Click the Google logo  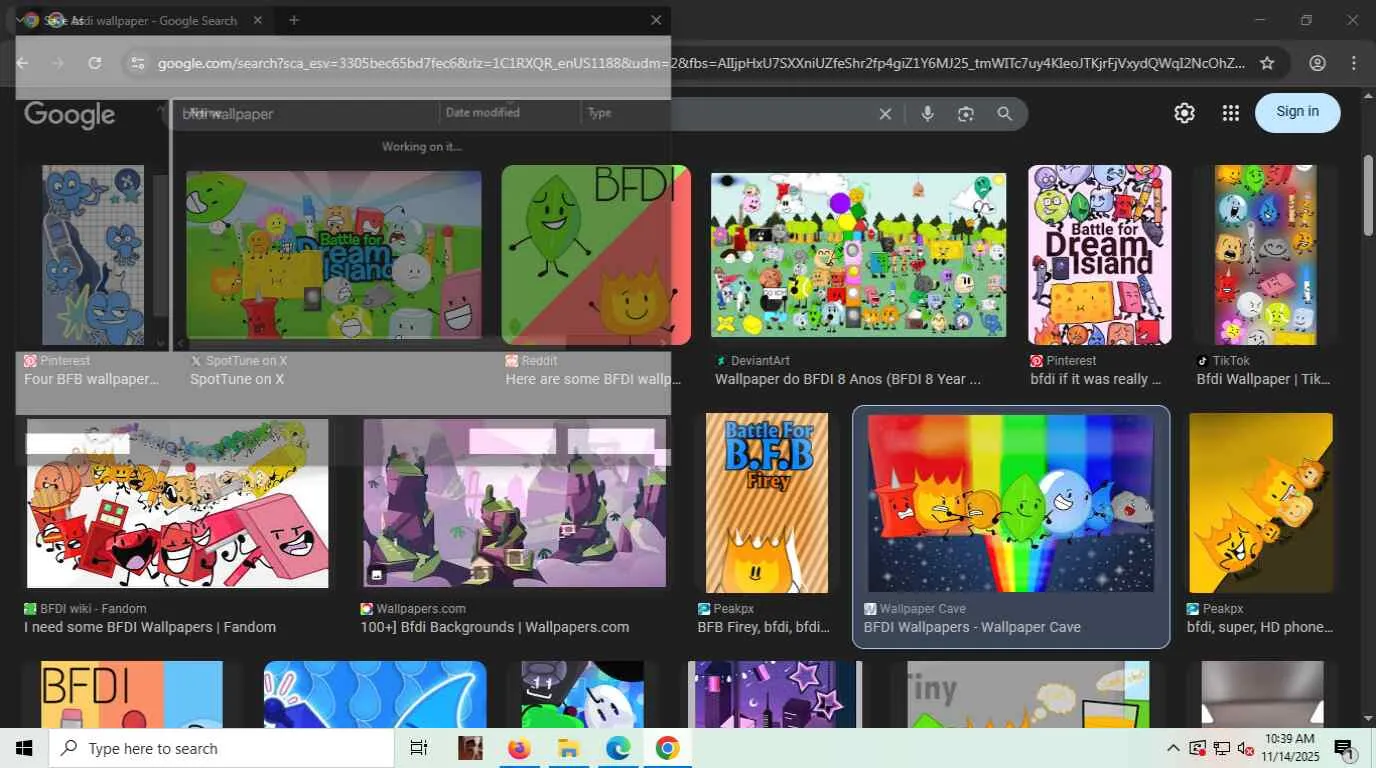(69, 114)
